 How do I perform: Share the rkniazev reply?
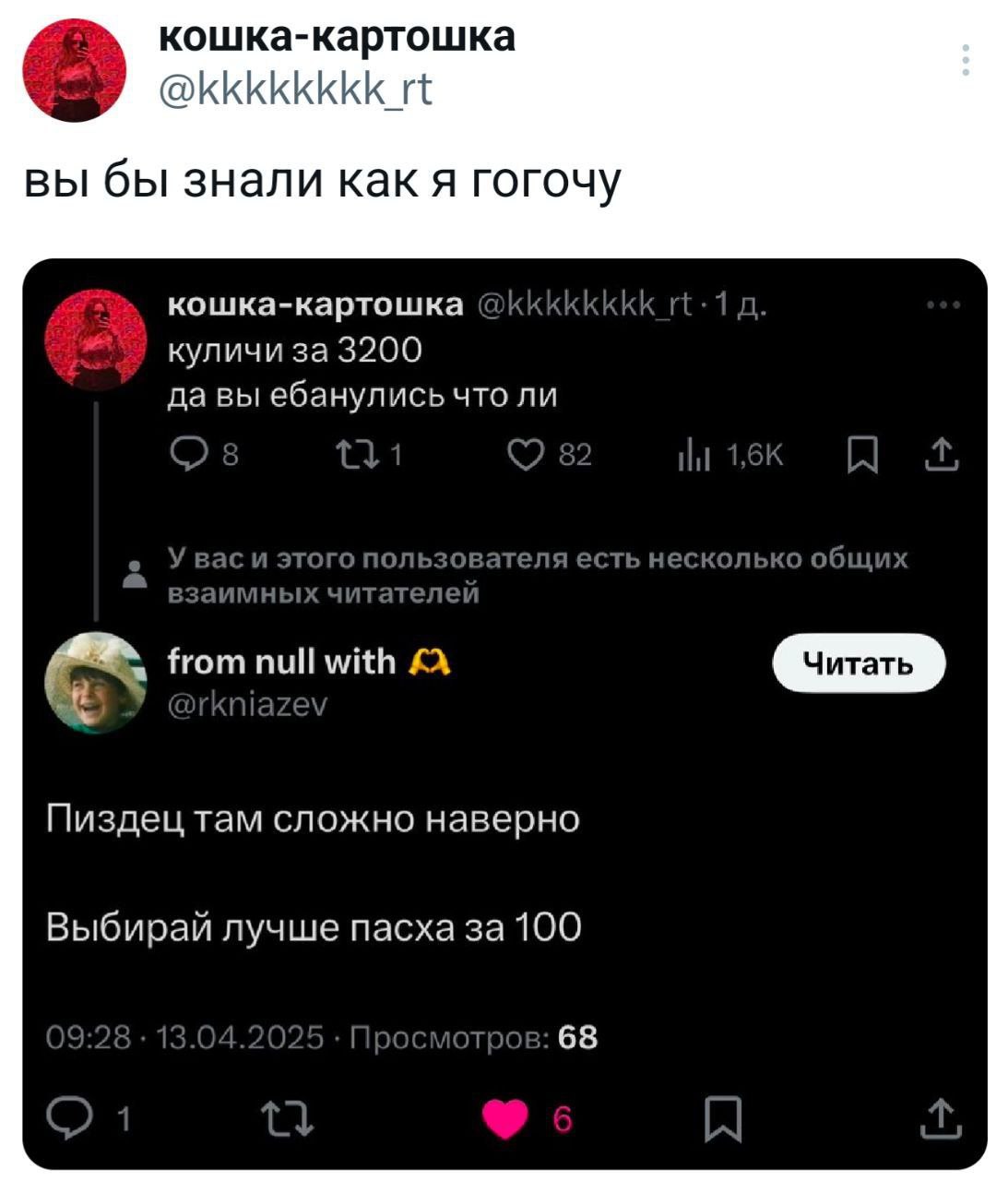[943, 1119]
